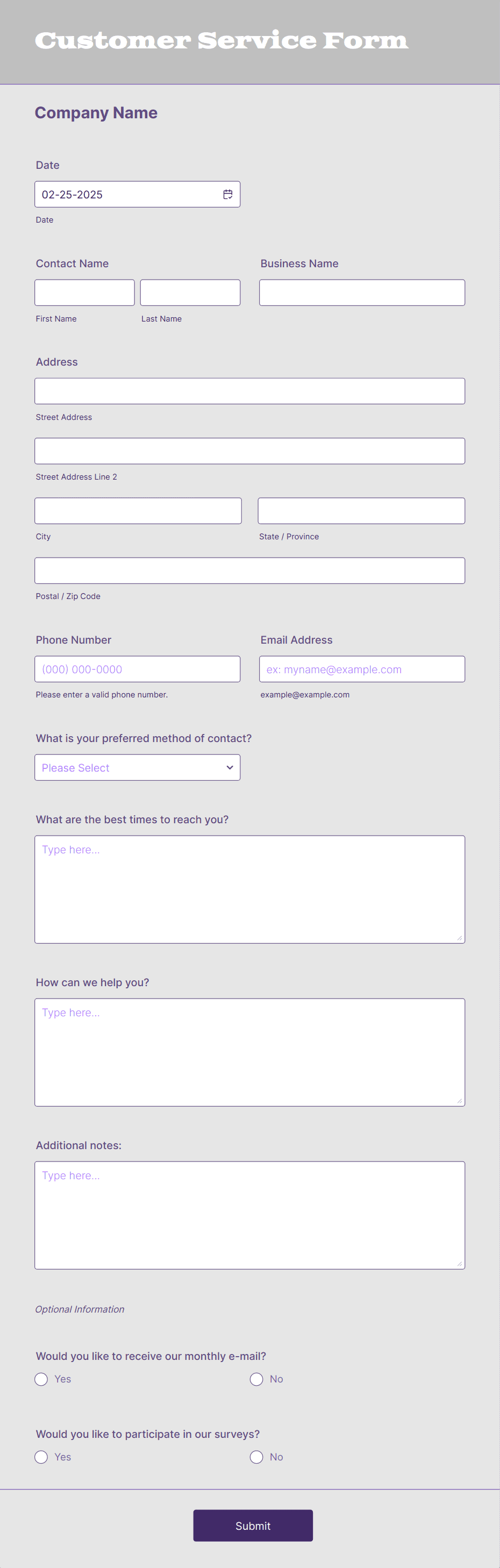This screenshot has width=500, height=1568.
Task: Select the Postal / Zip Code field
Action: click(x=250, y=571)
